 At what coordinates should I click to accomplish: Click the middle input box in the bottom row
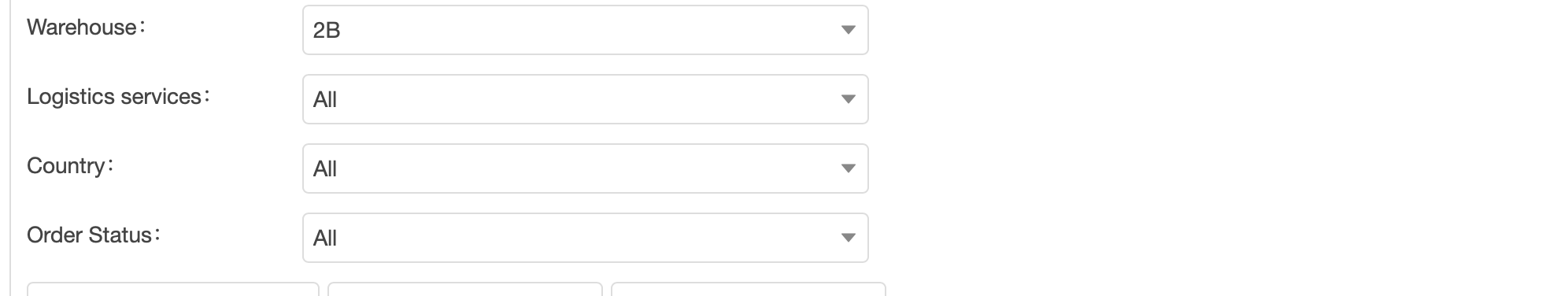click(464, 289)
